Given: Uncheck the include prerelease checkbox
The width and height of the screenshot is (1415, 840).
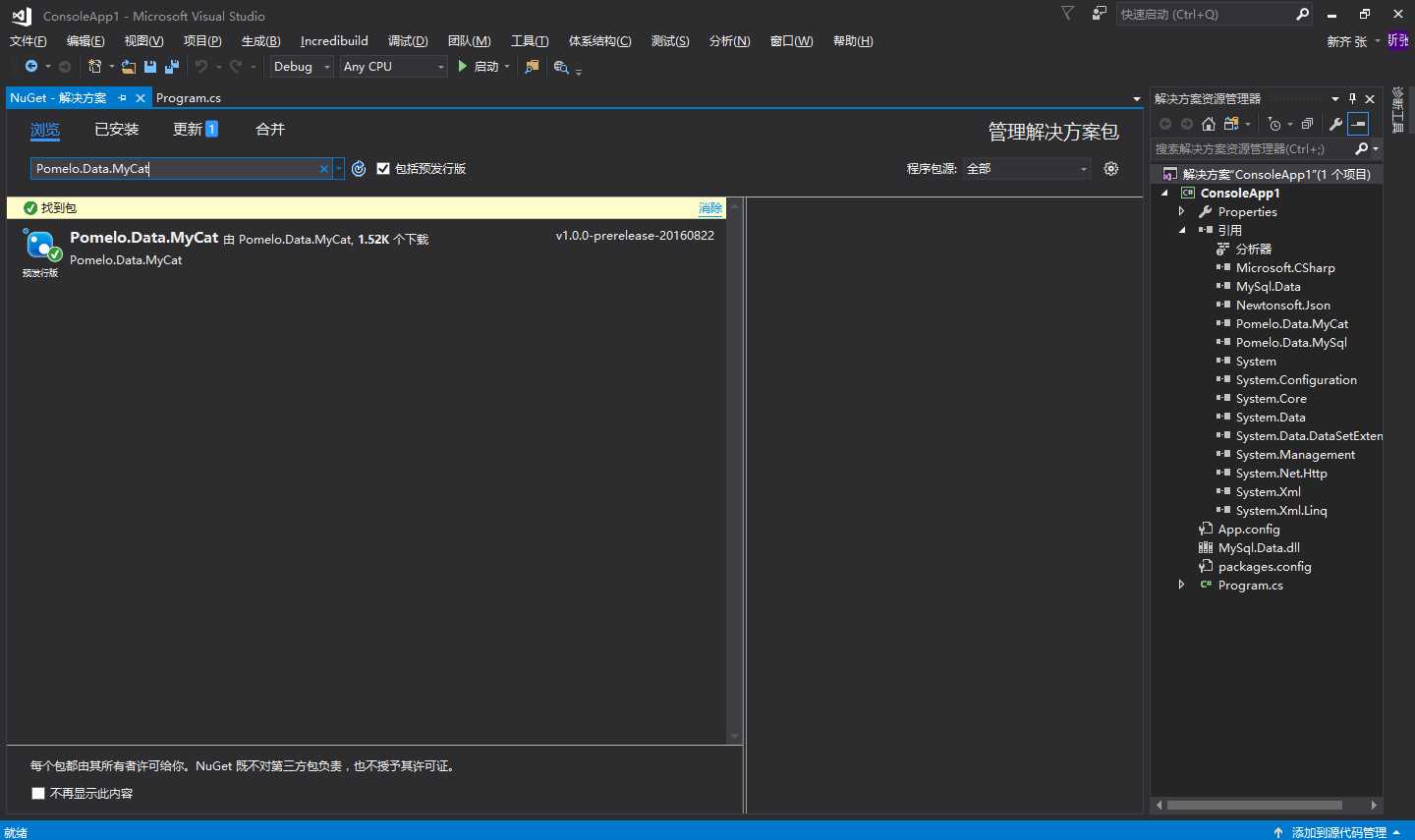Looking at the screenshot, I should (x=383, y=169).
